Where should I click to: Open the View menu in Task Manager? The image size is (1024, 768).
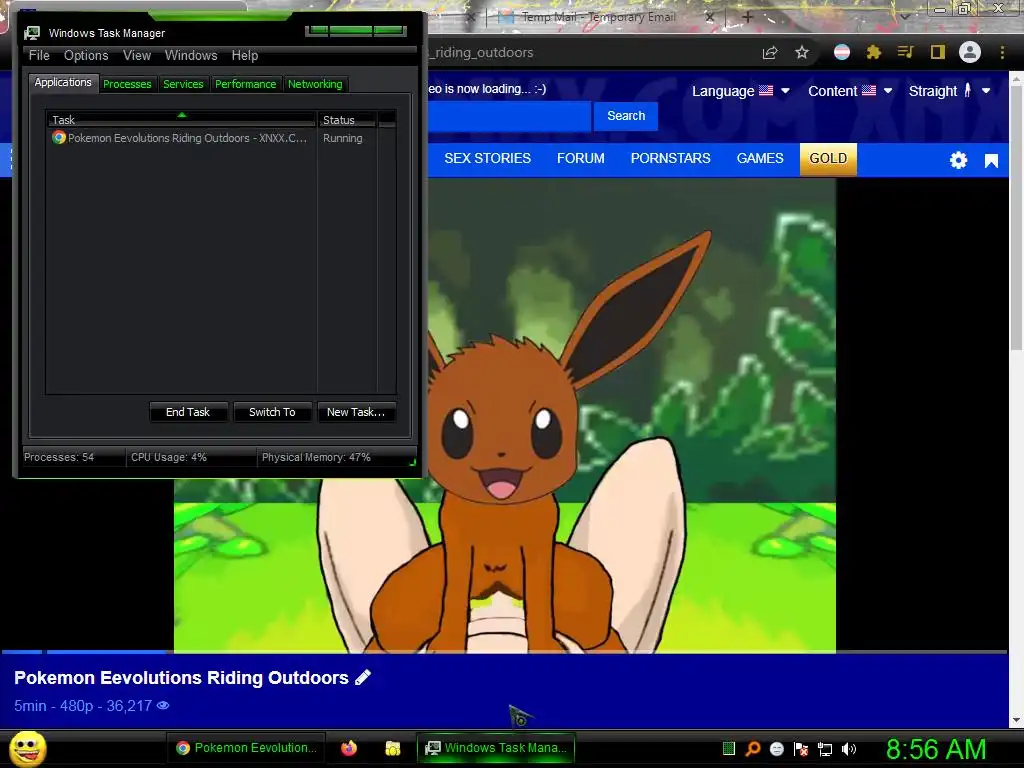[137, 56]
